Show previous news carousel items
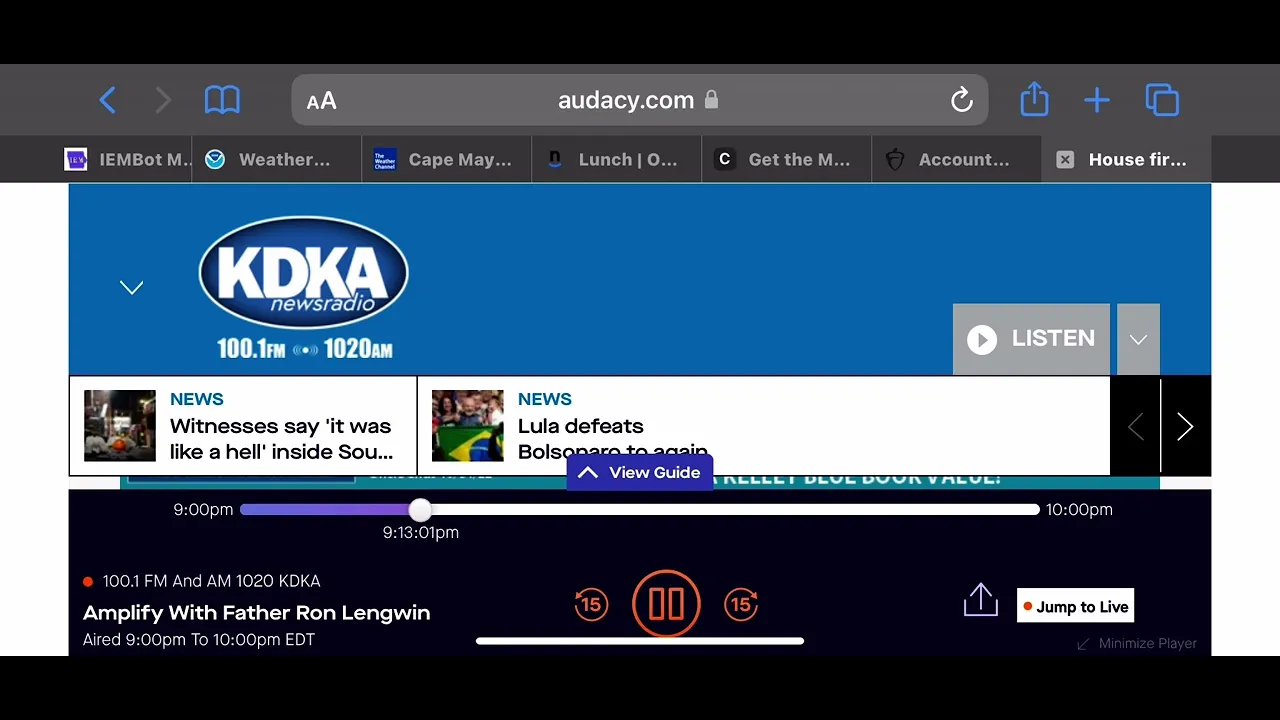This screenshot has height=720, width=1280. (1135, 427)
